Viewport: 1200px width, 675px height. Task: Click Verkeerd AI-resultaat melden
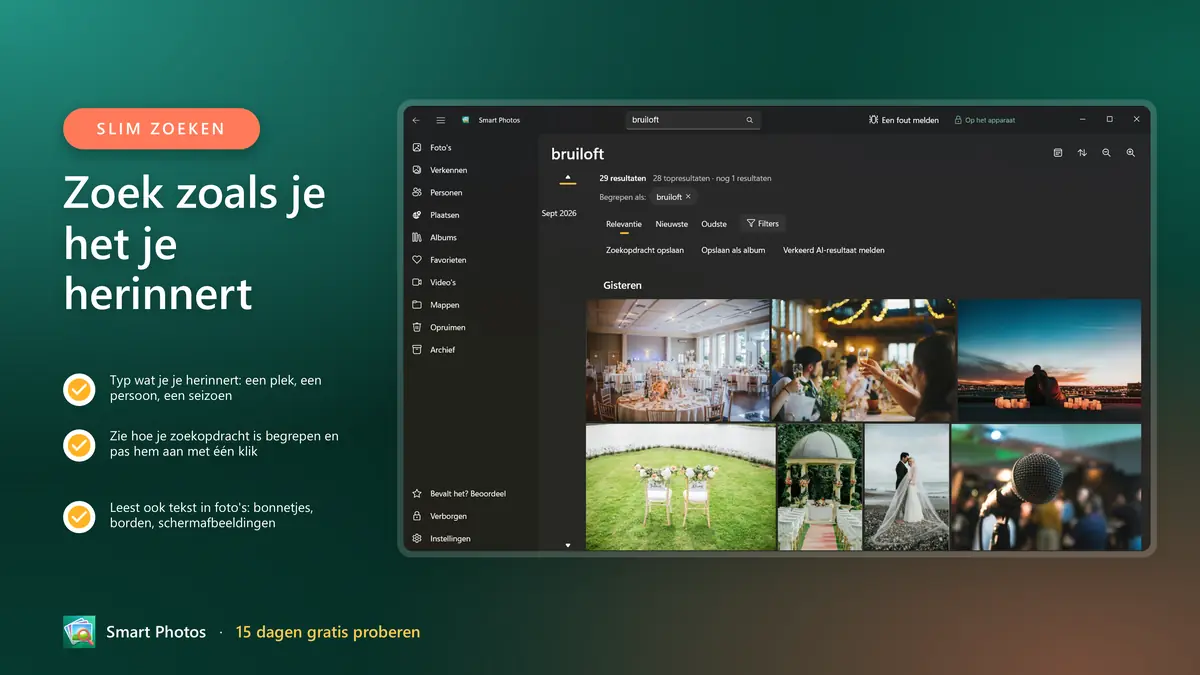pyautogui.click(x=834, y=250)
